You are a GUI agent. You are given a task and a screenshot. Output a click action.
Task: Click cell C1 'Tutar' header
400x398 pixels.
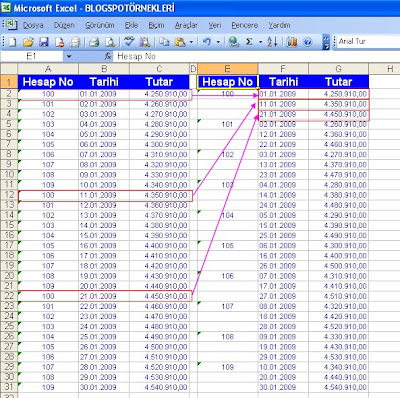[x=159, y=82]
